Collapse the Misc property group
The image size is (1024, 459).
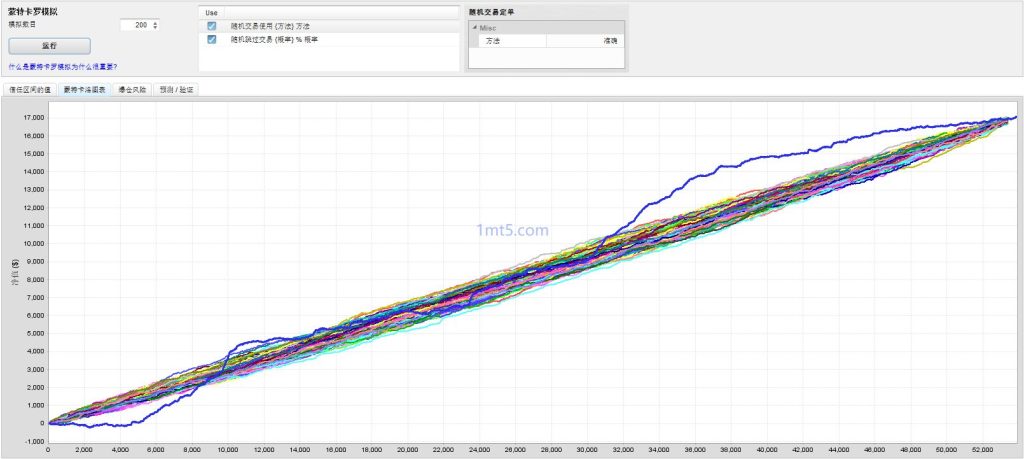475,28
